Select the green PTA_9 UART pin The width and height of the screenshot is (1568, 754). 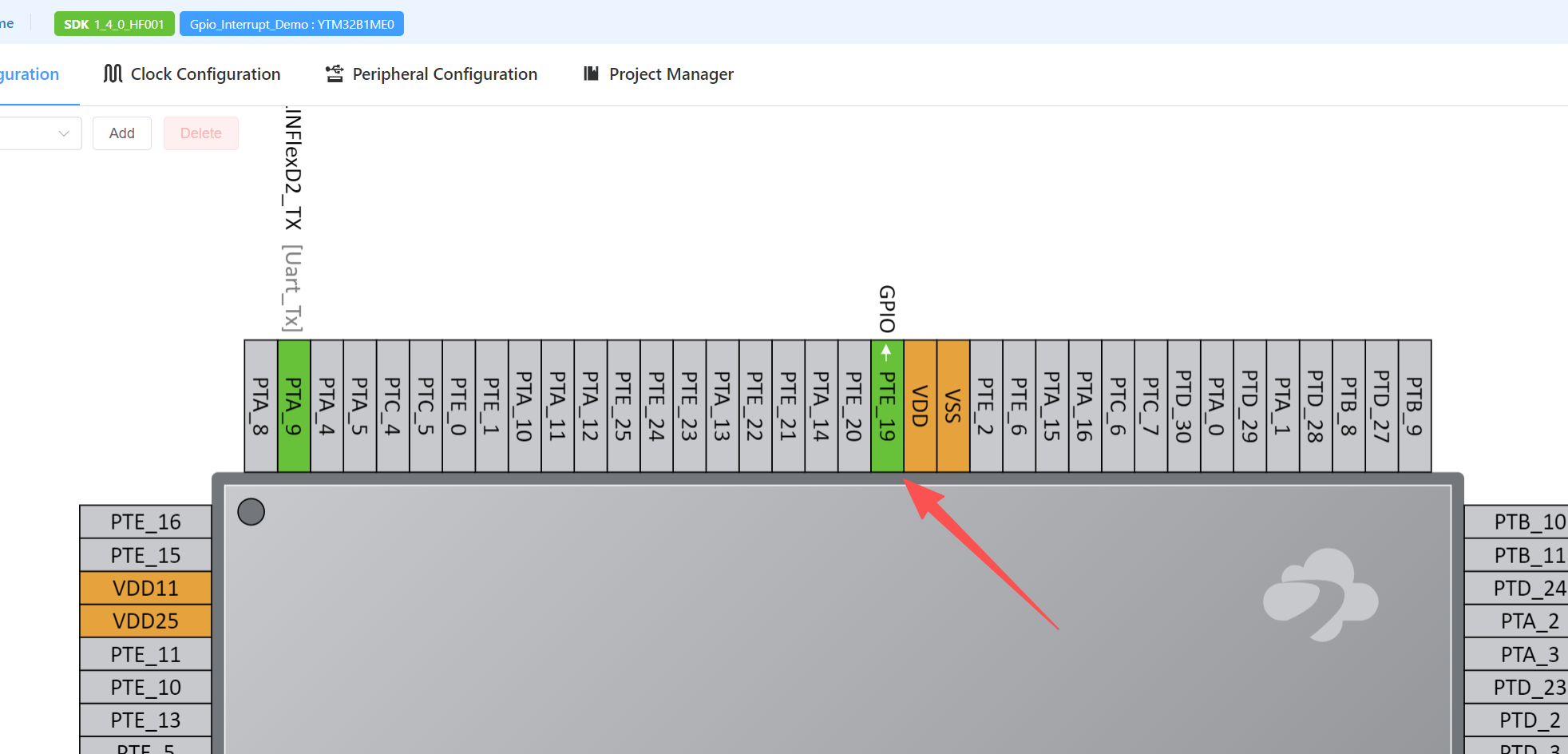pyautogui.click(x=294, y=406)
